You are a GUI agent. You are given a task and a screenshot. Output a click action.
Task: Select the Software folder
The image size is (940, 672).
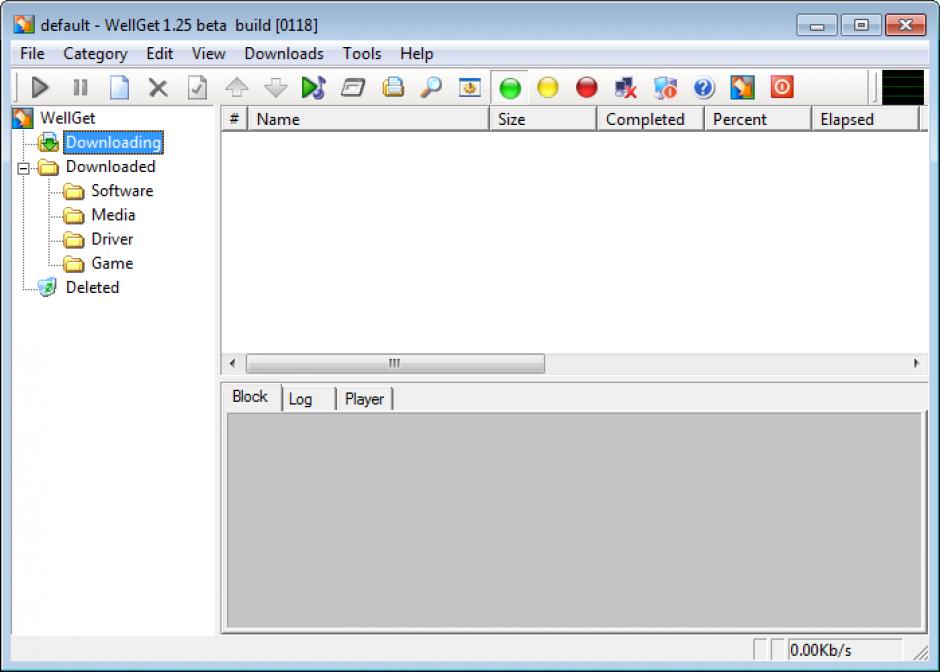coord(122,191)
